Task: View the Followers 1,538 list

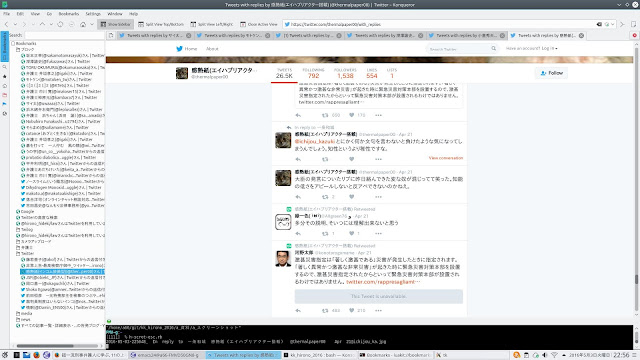Action: click(345, 73)
